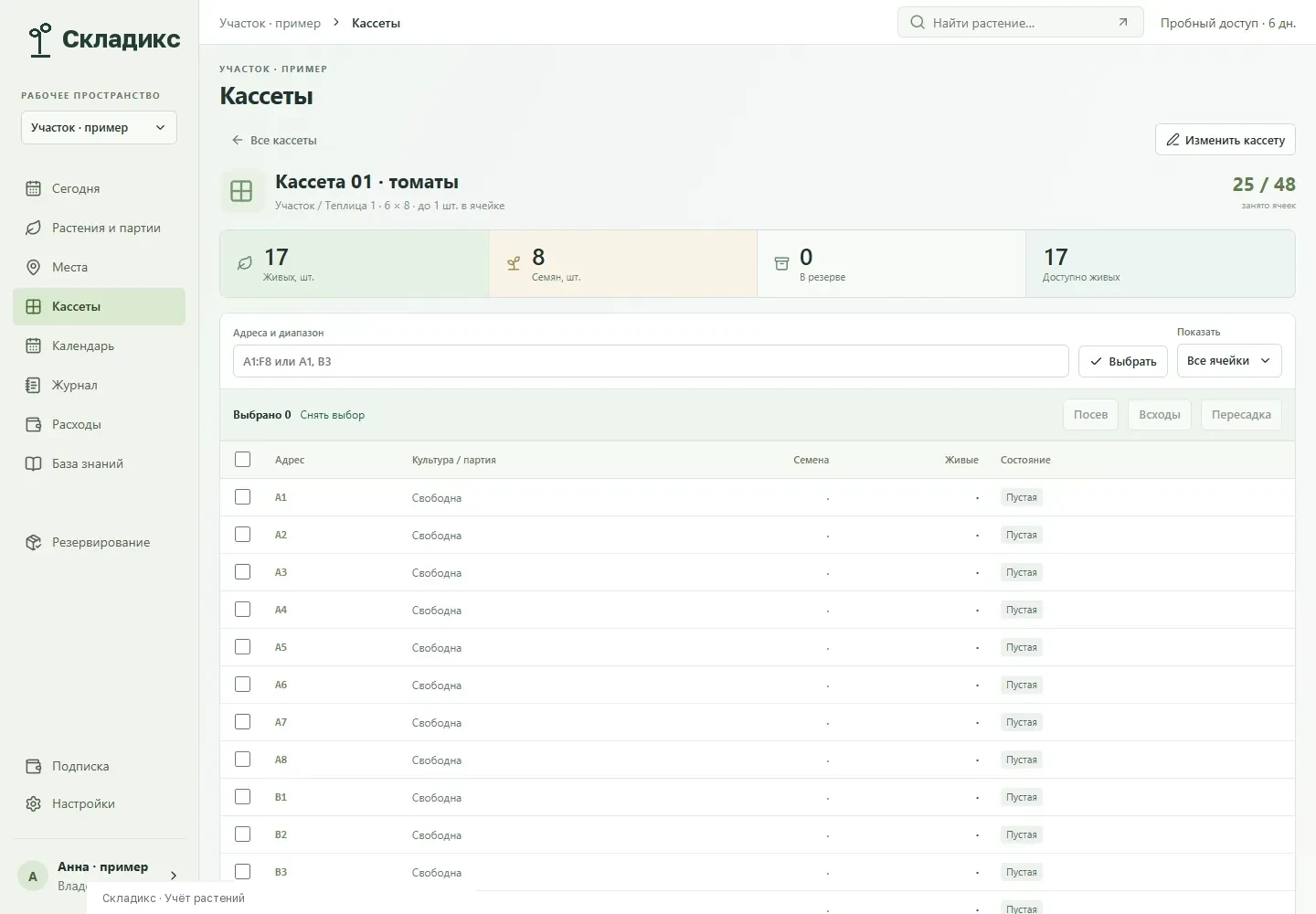
Task: Click the Пересадка action button
Action: click(x=1241, y=415)
